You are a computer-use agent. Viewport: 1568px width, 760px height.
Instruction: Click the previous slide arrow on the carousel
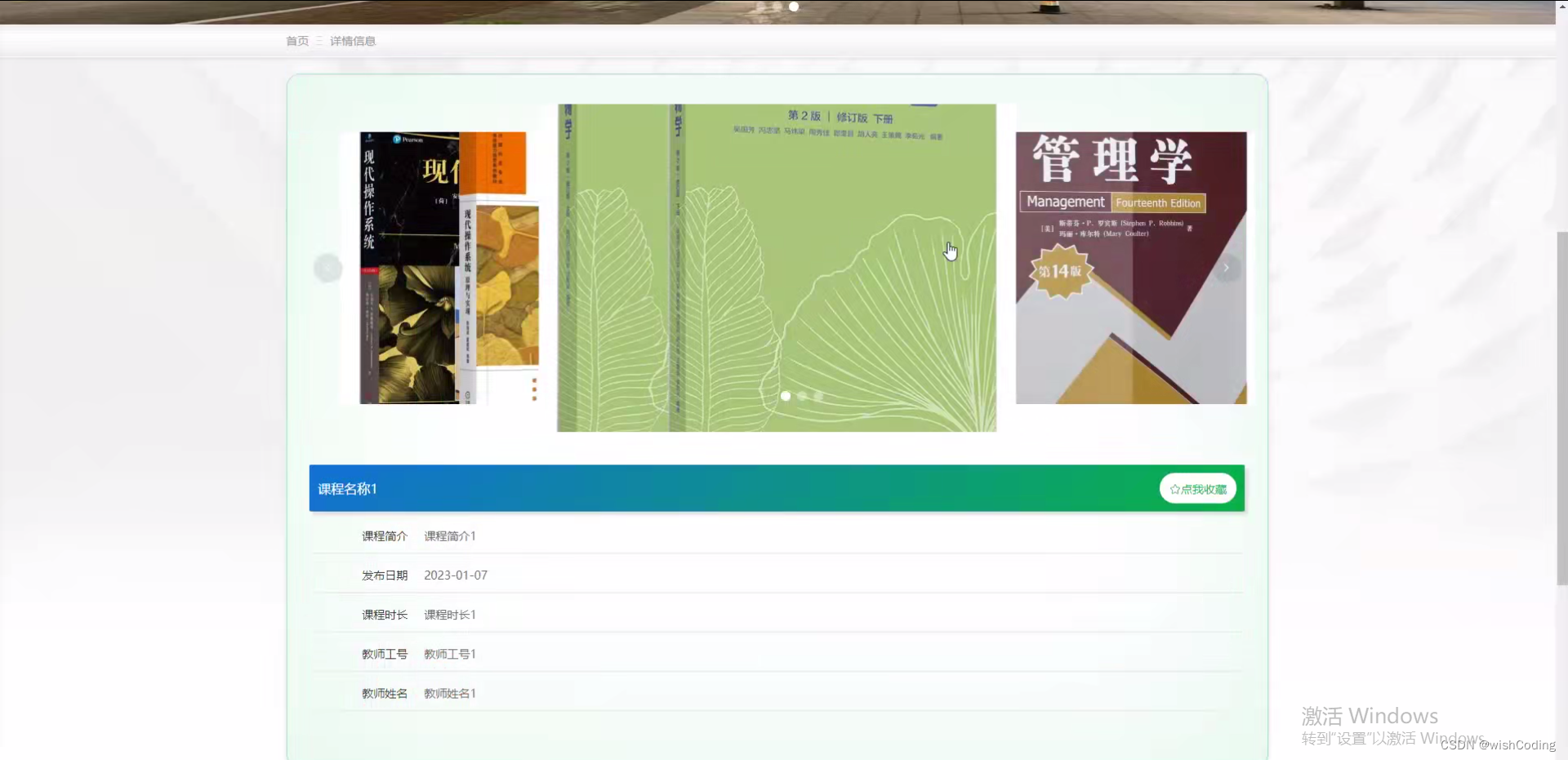(x=327, y=267)
